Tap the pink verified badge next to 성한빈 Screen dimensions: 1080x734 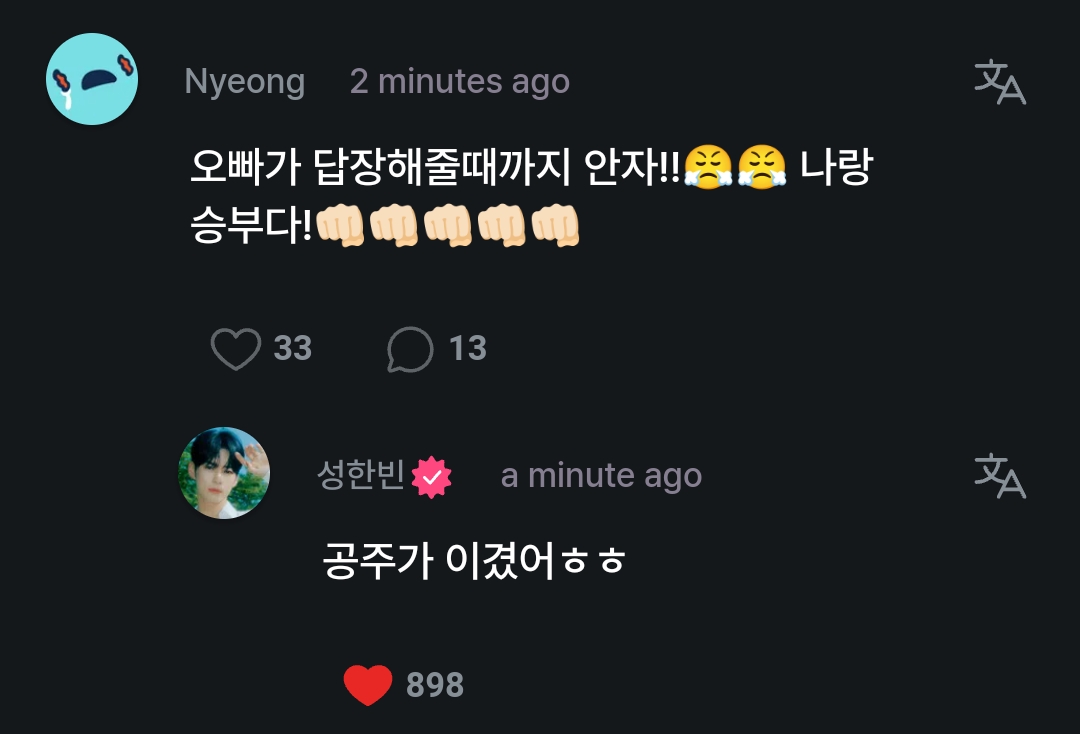pyautogui.click(x=432, y=477)
